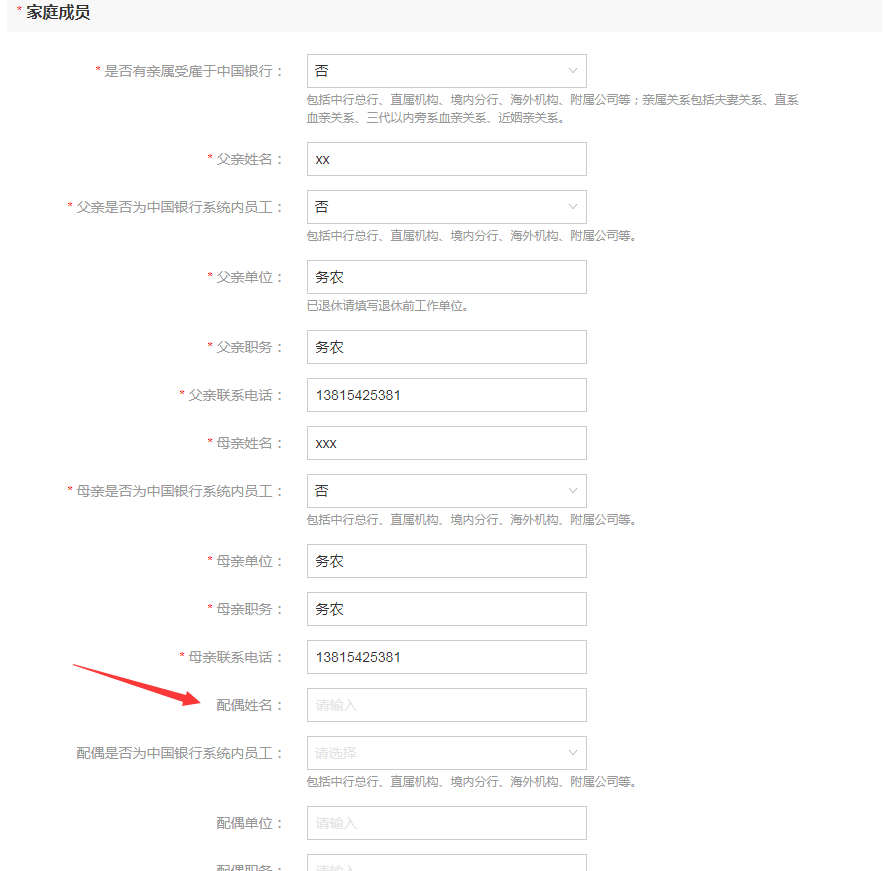This screenshot has height=871, width=886.
Task: Click the 家庭成员 section heading
Action: (x=58, y=13)
